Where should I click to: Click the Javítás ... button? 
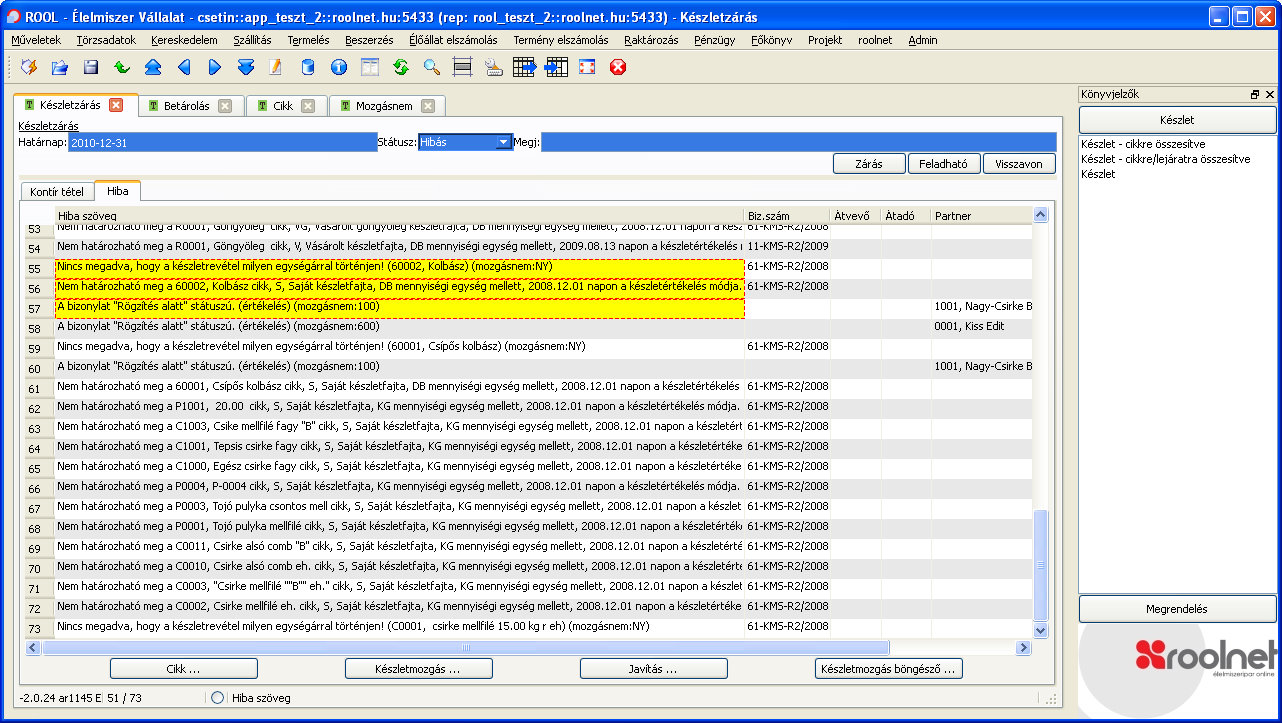pyautogui.click(x=653, y=668)
